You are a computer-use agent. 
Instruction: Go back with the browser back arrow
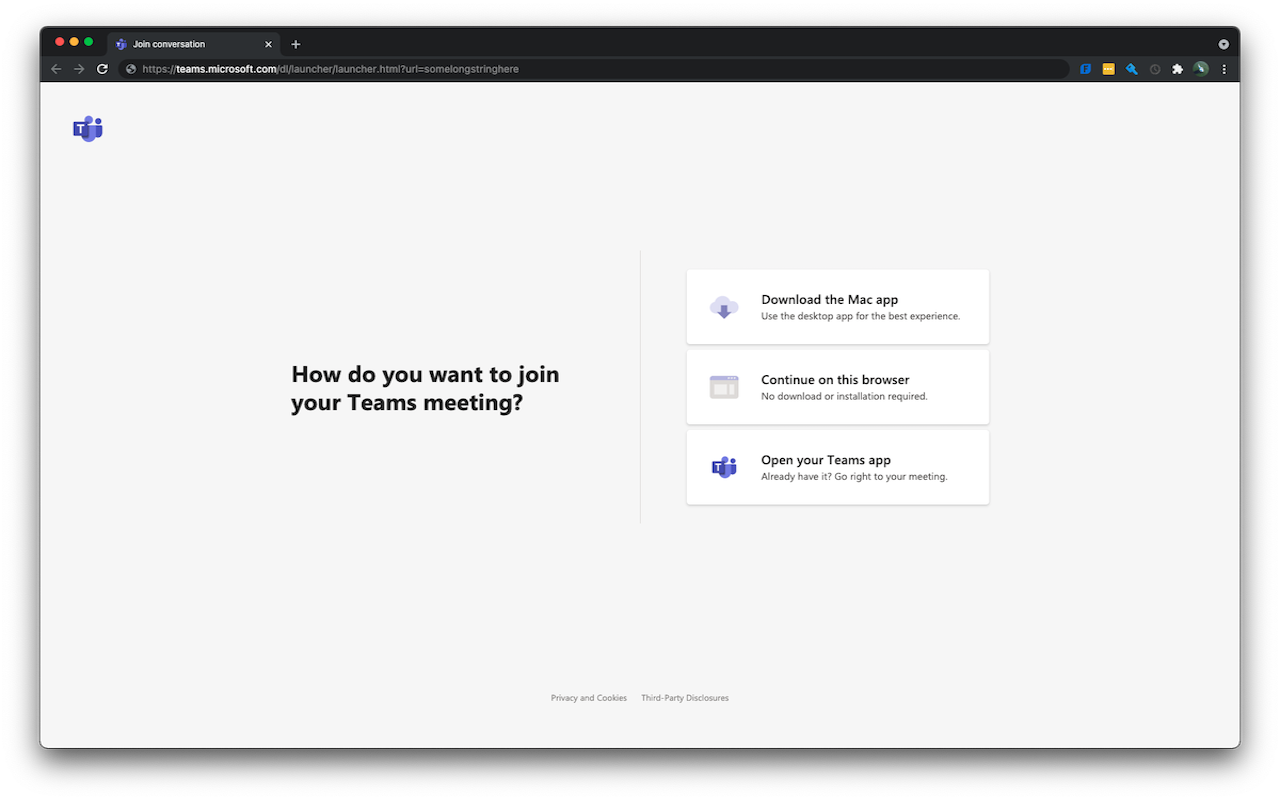tap(56, 69)
